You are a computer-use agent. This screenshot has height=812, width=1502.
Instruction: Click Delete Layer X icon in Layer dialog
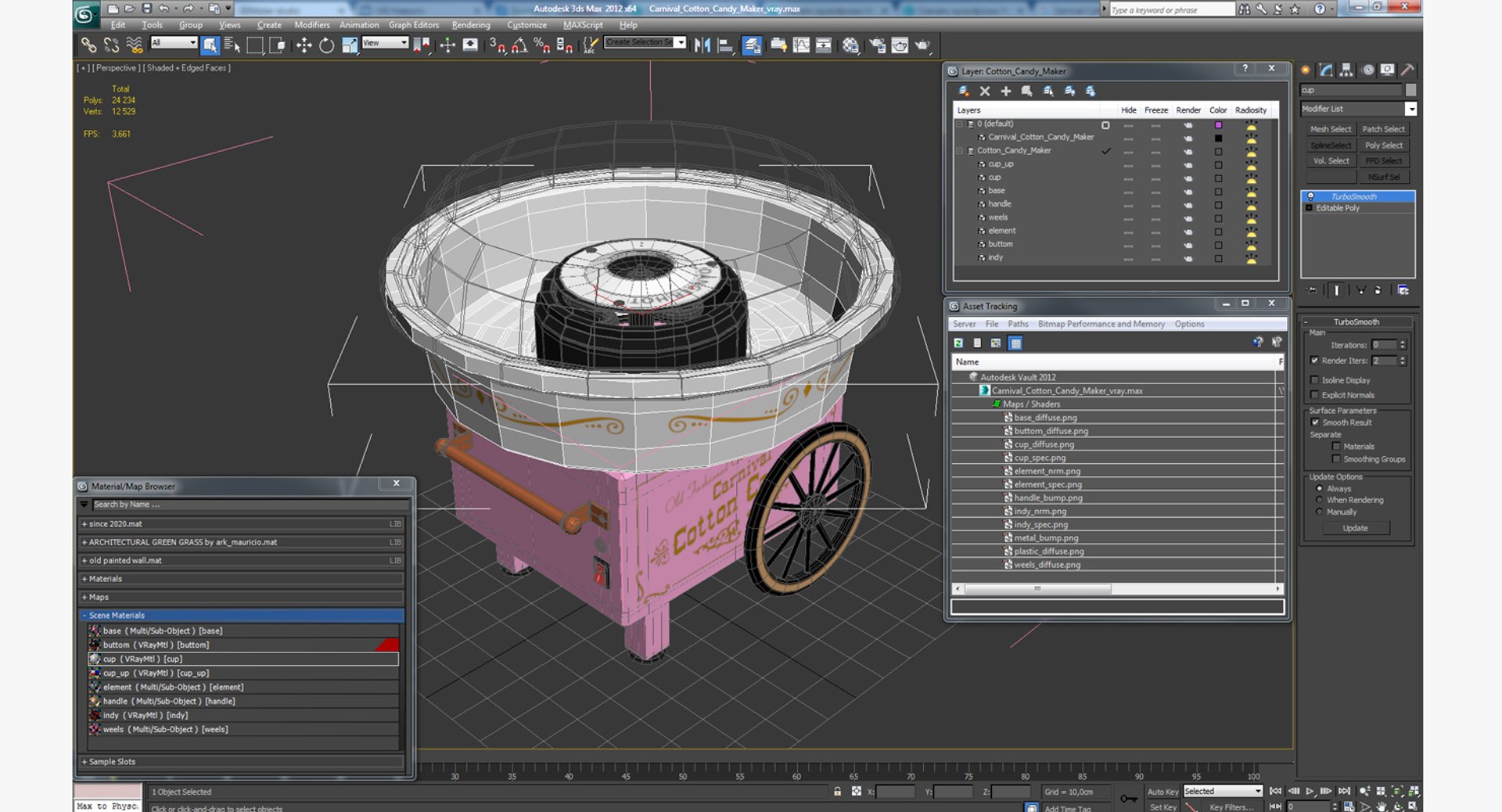pos(985,91)
